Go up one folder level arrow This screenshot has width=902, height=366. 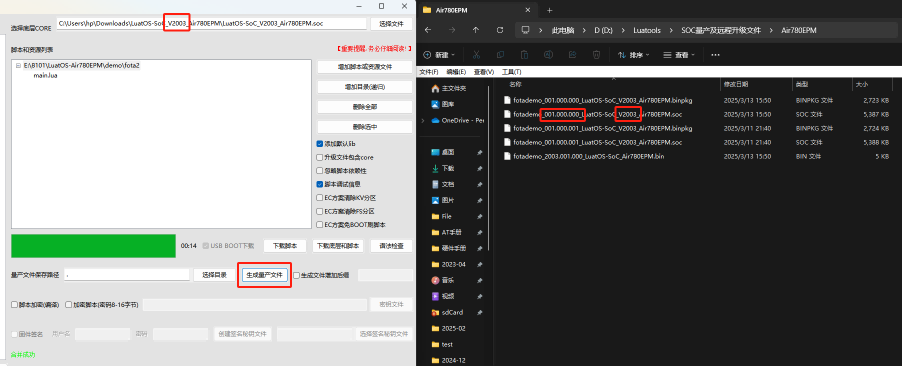476,30
